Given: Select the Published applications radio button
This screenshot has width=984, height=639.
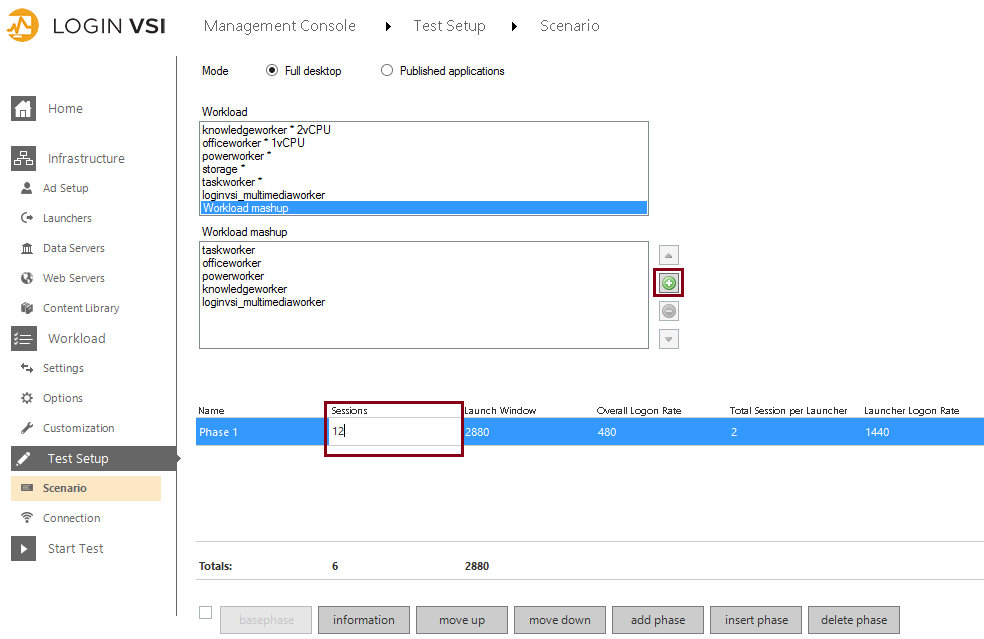Looking at the screenshot, I should click(x=387, y=70).
